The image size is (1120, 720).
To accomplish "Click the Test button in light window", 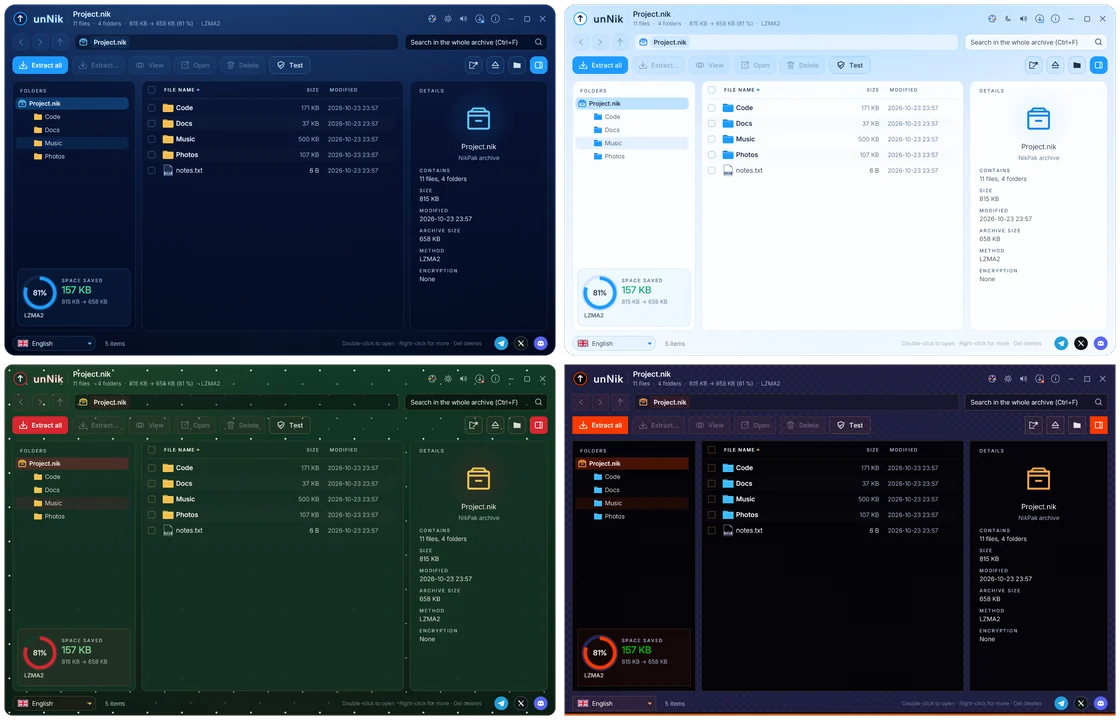I will point(850,65).
